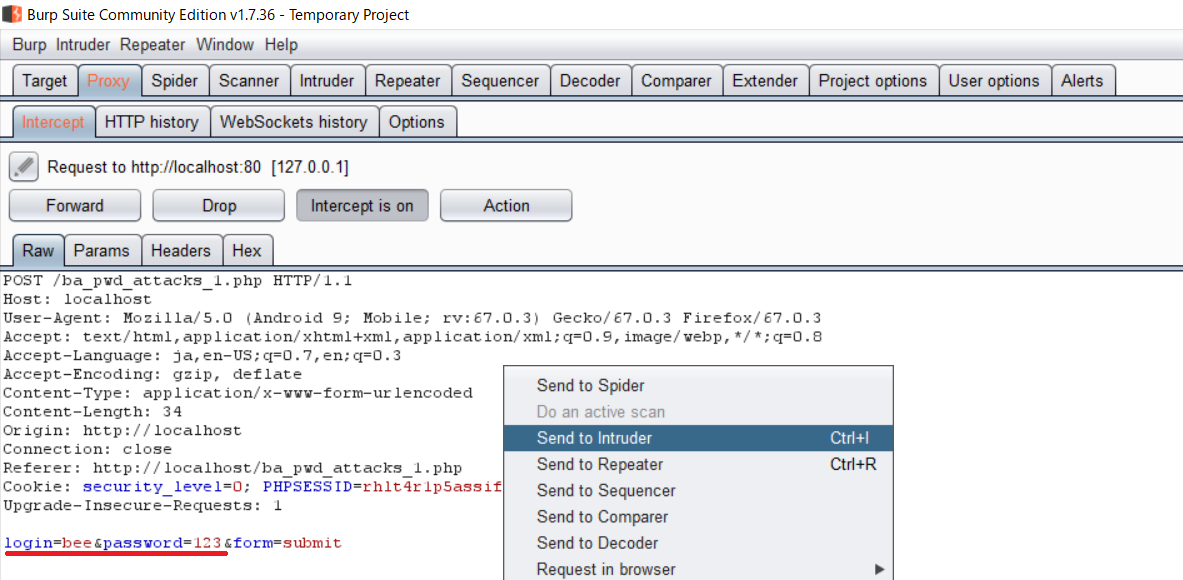
Task: Open the Extender tab
Action: pos(765,81)
